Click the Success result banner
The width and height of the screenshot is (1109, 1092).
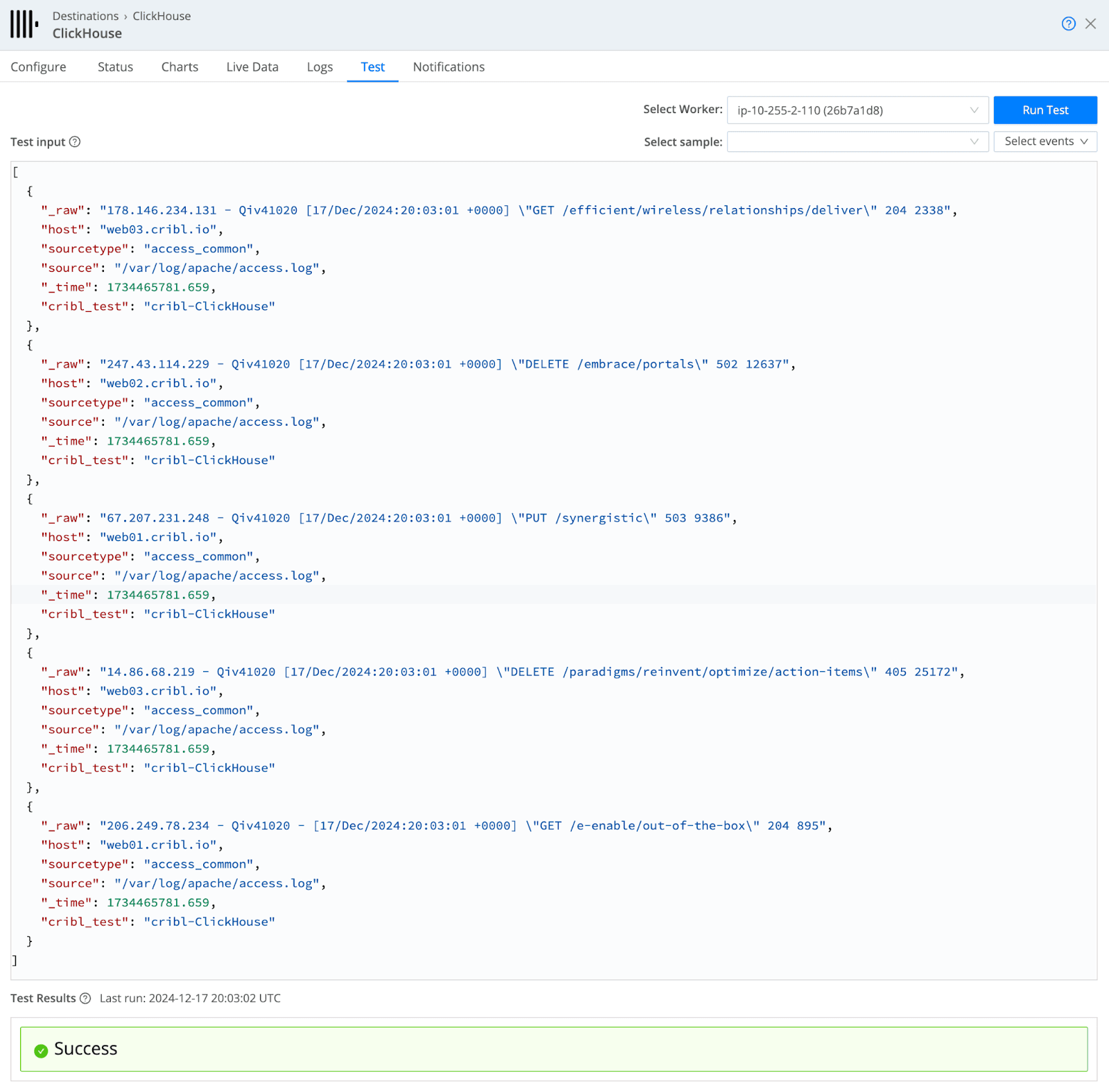(553, 1049)
